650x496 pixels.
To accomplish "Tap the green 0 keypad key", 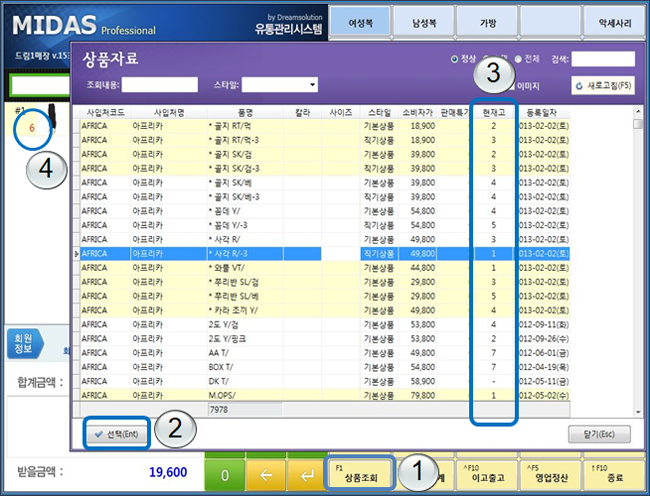I will click(x=224, y=475).
